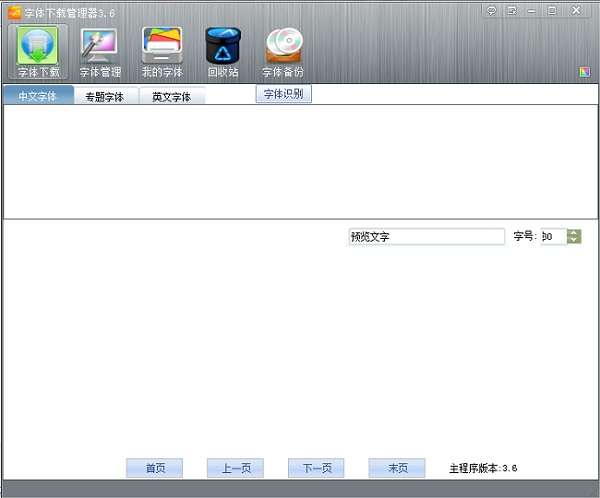
Task: Close the font manager window
Action: point(576,10)
